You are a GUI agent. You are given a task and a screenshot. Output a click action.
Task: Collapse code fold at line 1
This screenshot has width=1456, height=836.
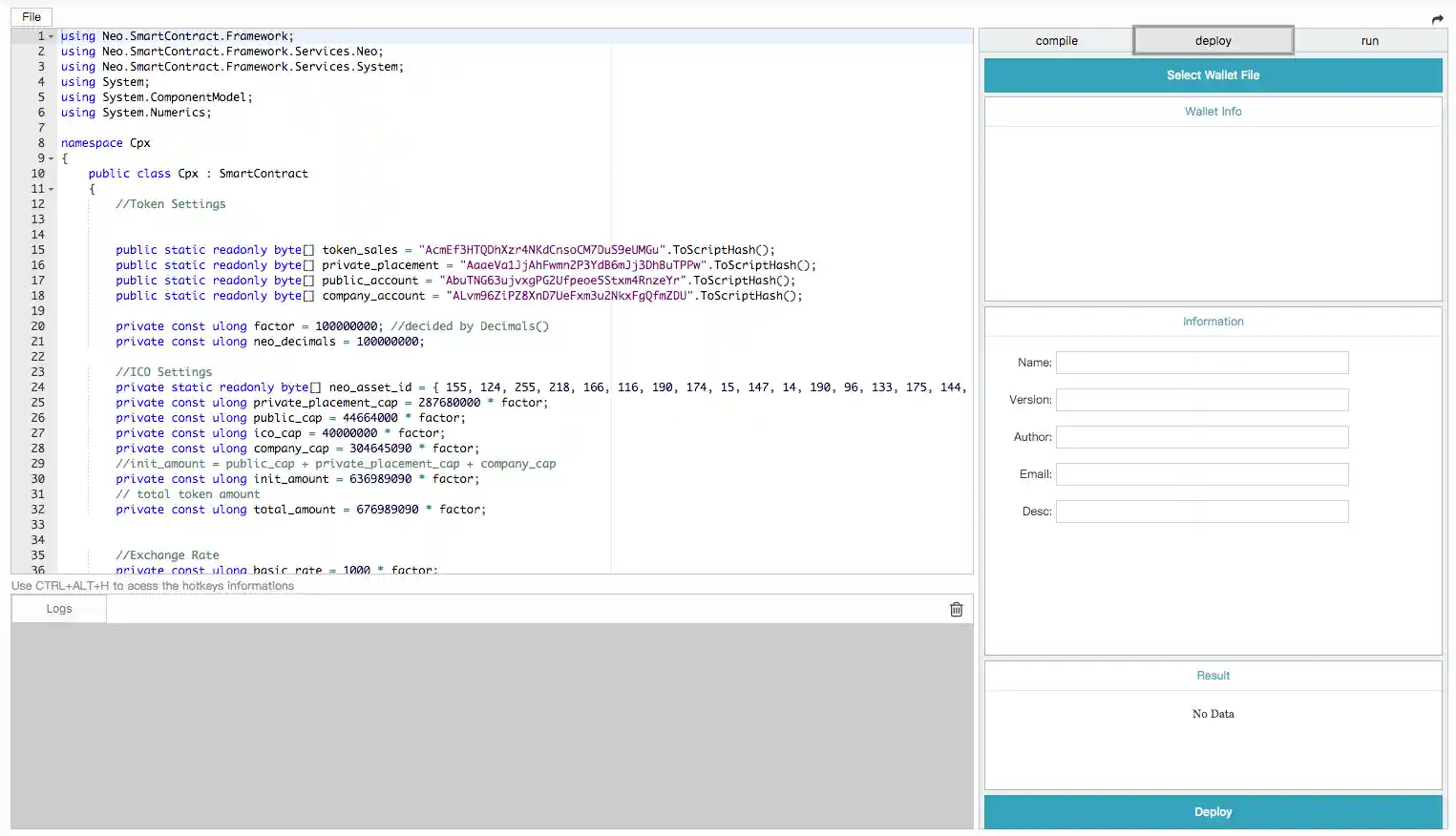pos(52,36)
